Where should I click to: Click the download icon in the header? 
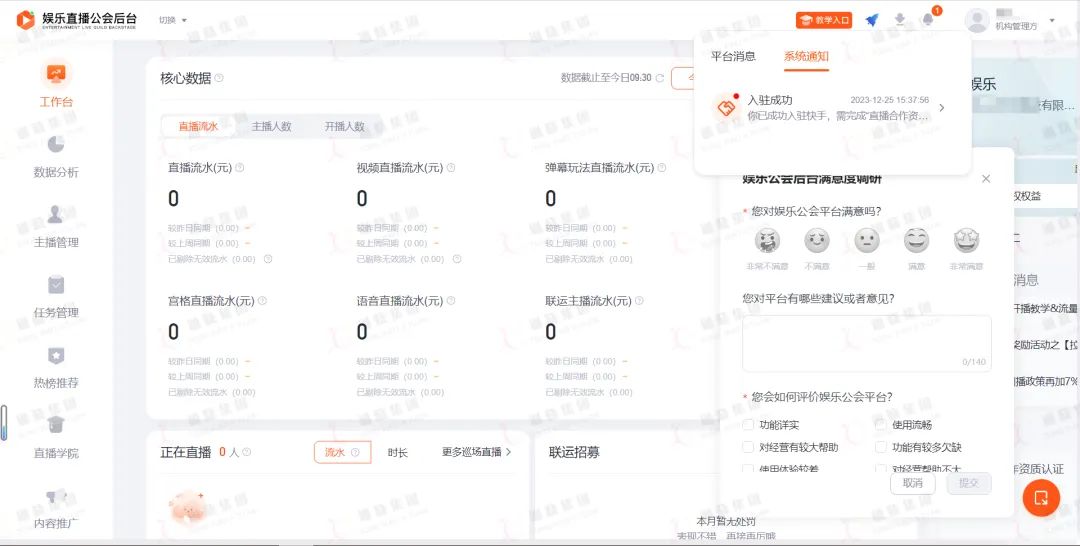[900, 19]
